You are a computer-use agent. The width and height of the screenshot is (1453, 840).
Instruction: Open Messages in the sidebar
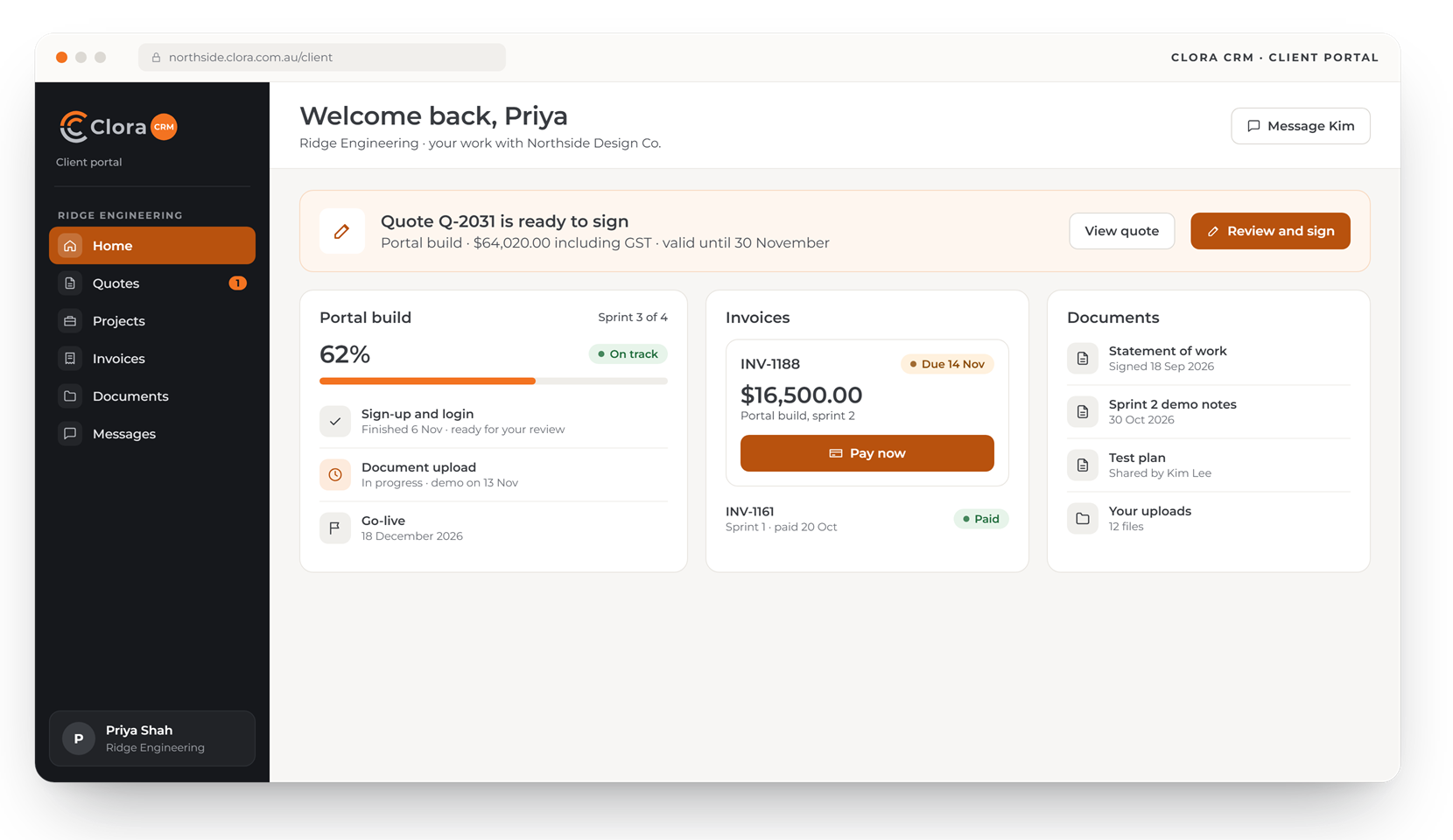tap(152, 434)
